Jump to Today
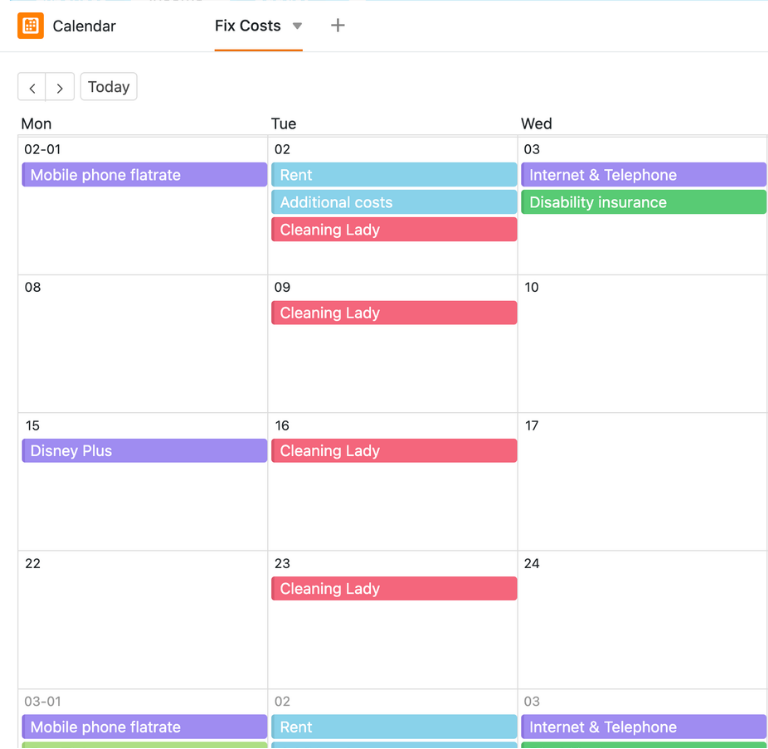 (x=109, y=87)
